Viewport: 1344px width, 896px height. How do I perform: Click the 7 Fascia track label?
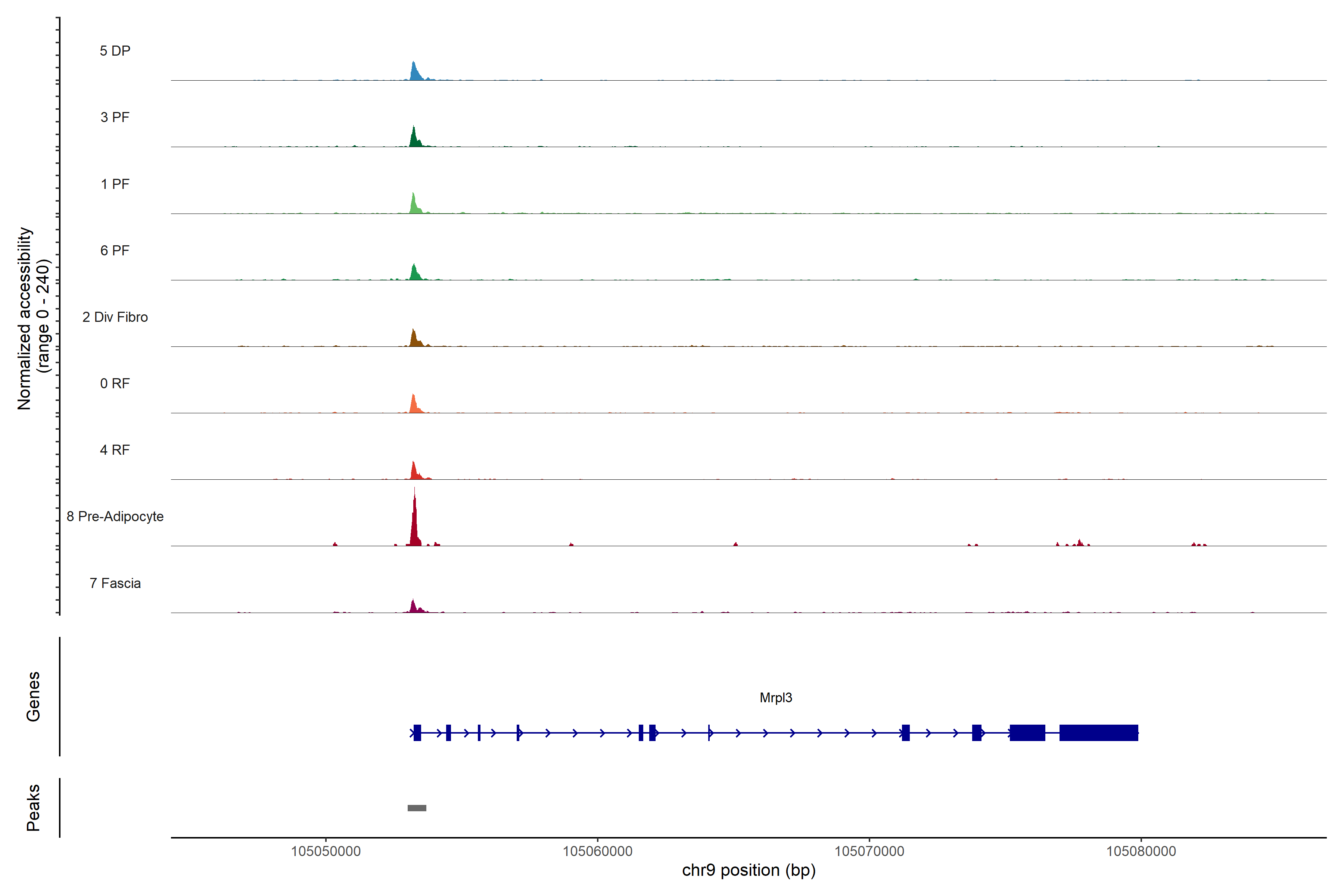pyautogui.click(x=115, y=583)
